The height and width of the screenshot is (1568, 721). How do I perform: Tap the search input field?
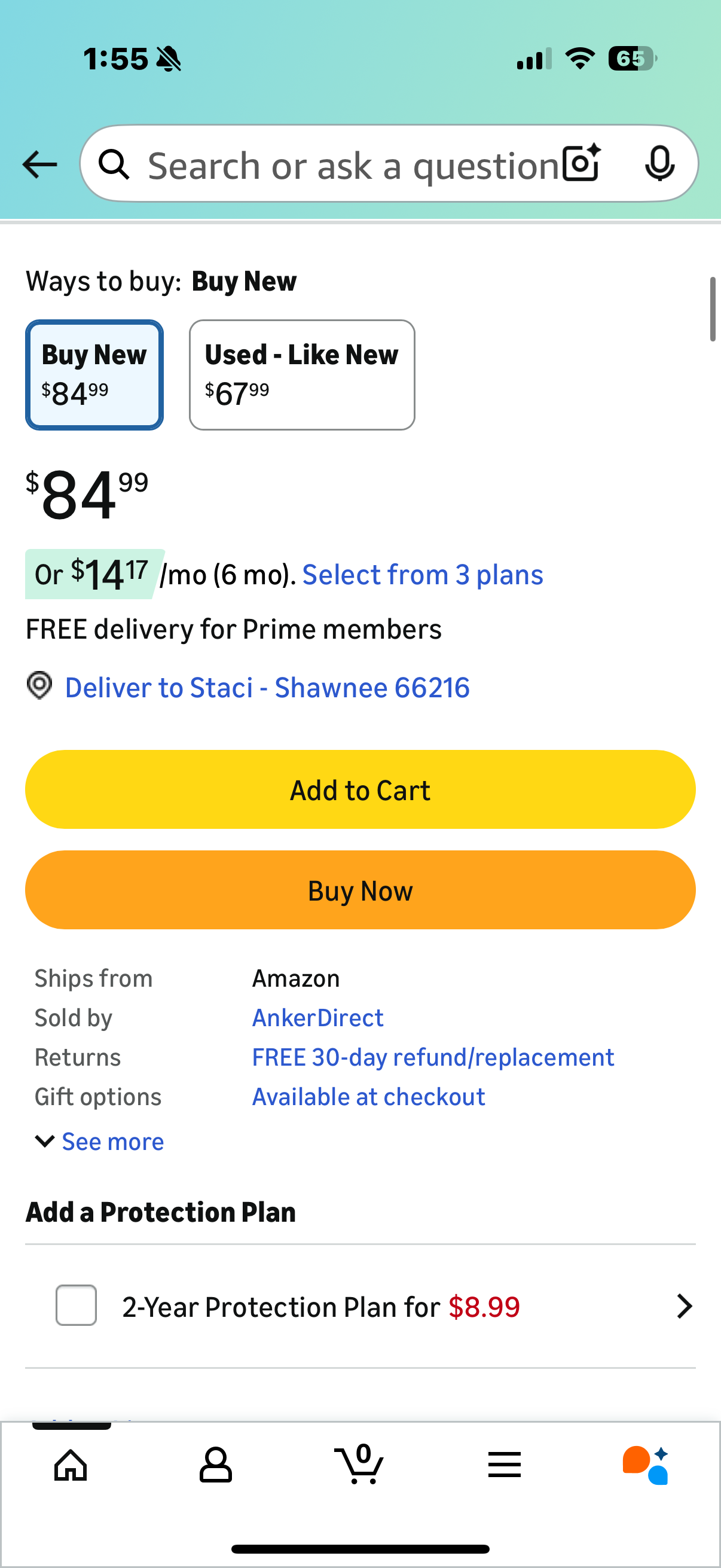(x=353, y=164)
